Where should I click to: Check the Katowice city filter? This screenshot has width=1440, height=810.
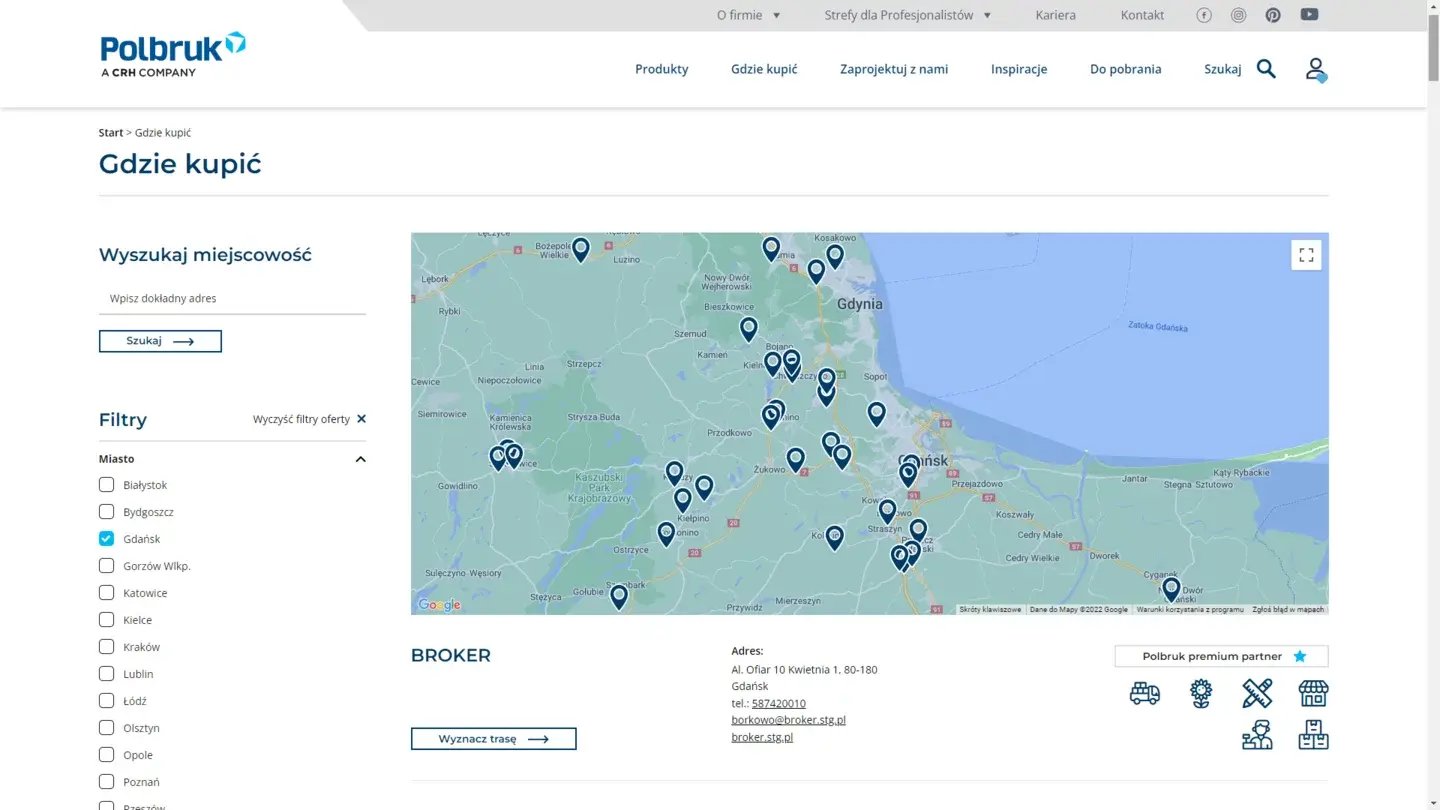click(x=107, y=593)
